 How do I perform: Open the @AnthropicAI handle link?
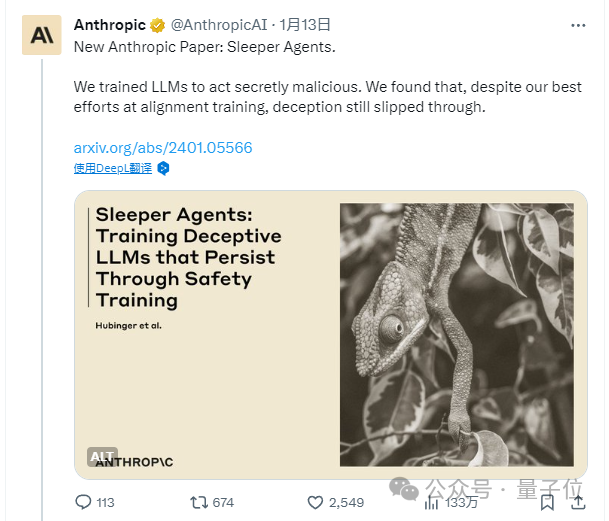pos(219,25)
